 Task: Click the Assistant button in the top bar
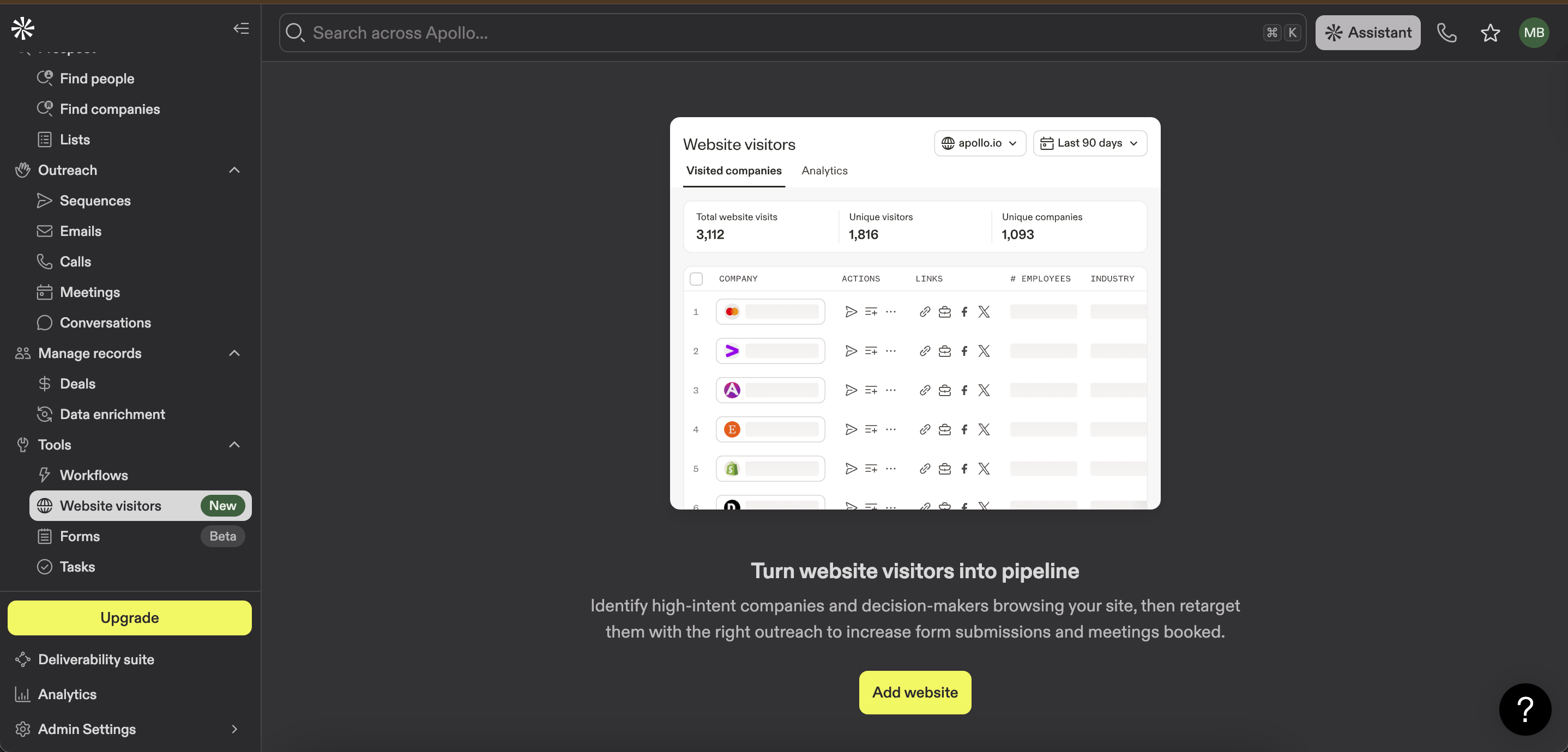(1368, 32)
